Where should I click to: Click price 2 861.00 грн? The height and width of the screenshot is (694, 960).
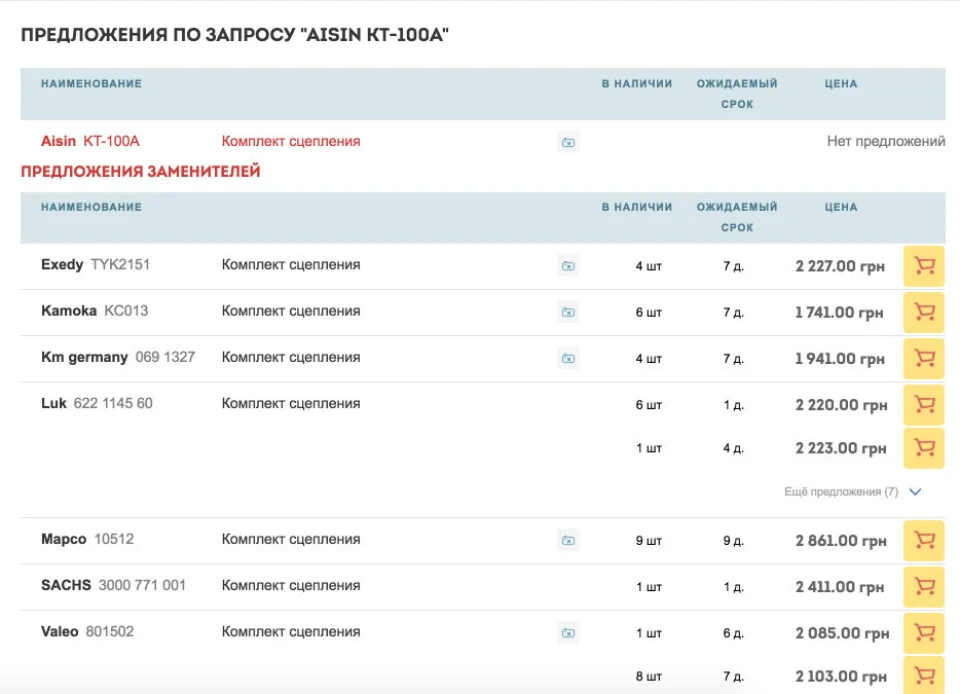tap(841, 541)
